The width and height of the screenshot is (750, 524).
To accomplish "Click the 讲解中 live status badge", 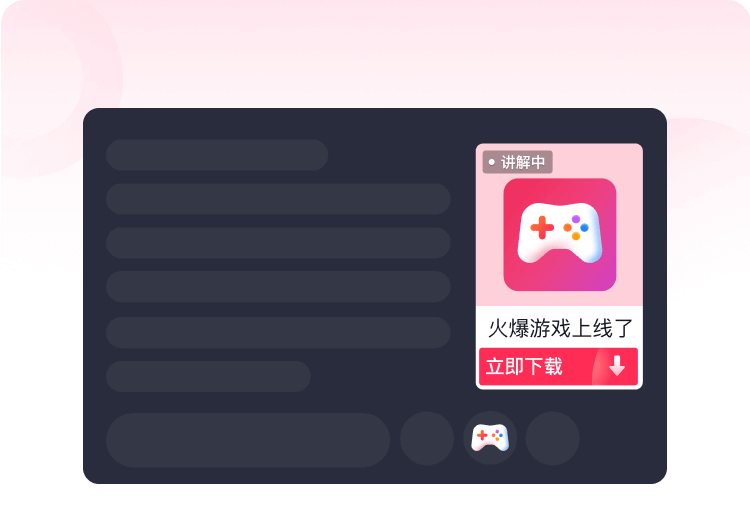I will tap(518, 162).
